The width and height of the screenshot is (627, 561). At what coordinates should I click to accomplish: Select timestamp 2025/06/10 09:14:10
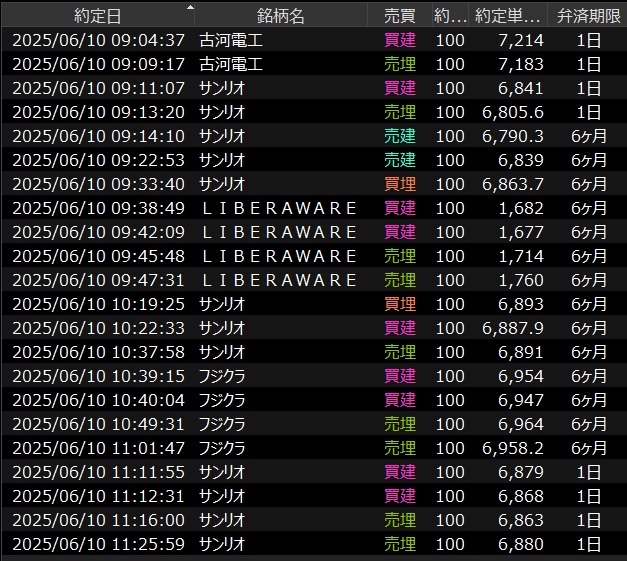pos(98,136)
